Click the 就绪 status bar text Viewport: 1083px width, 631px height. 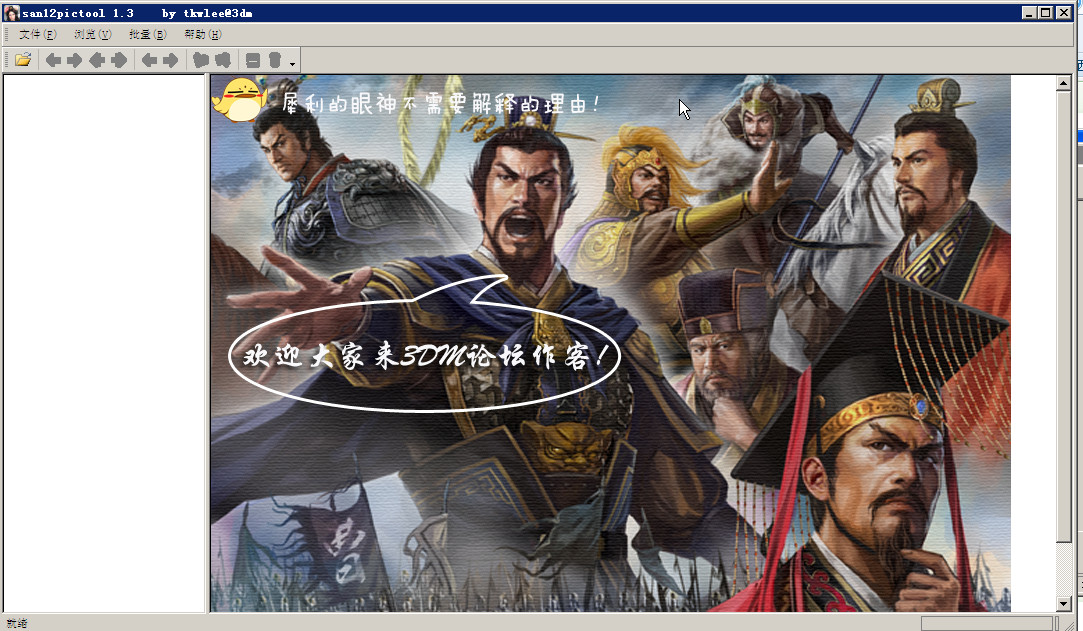pos(17,623)
